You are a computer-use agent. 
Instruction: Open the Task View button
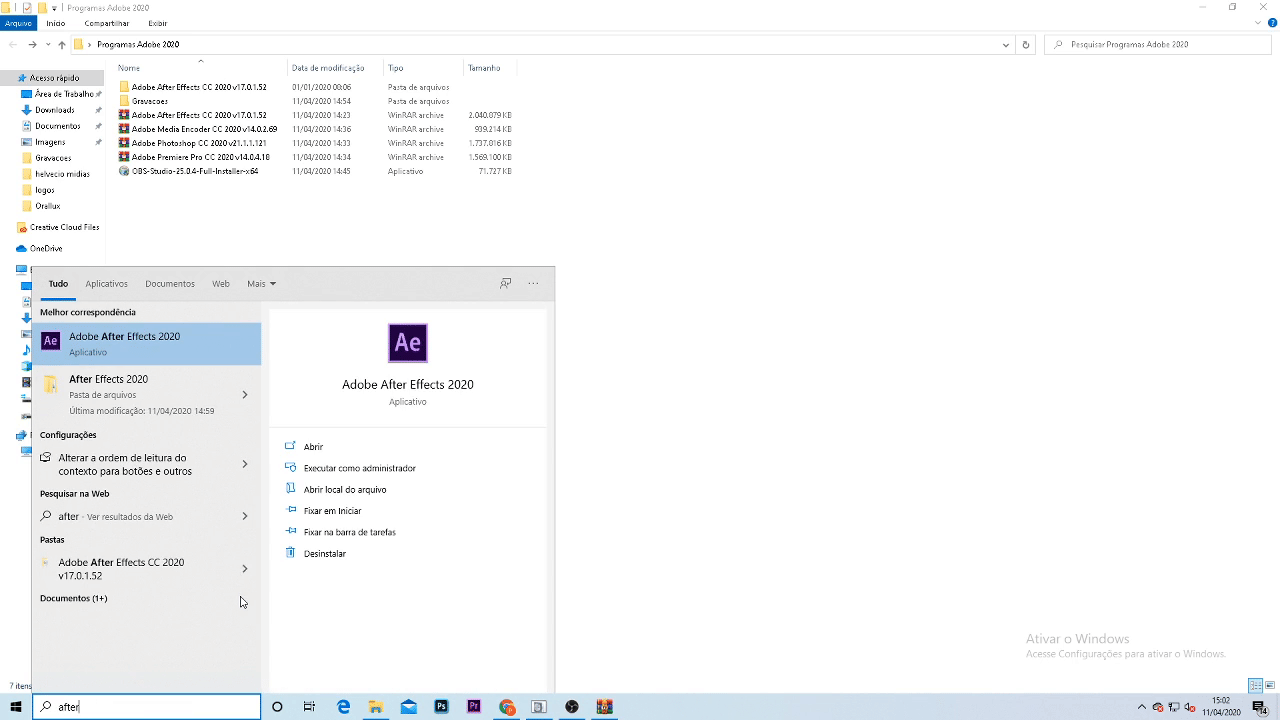pos(309,707)
